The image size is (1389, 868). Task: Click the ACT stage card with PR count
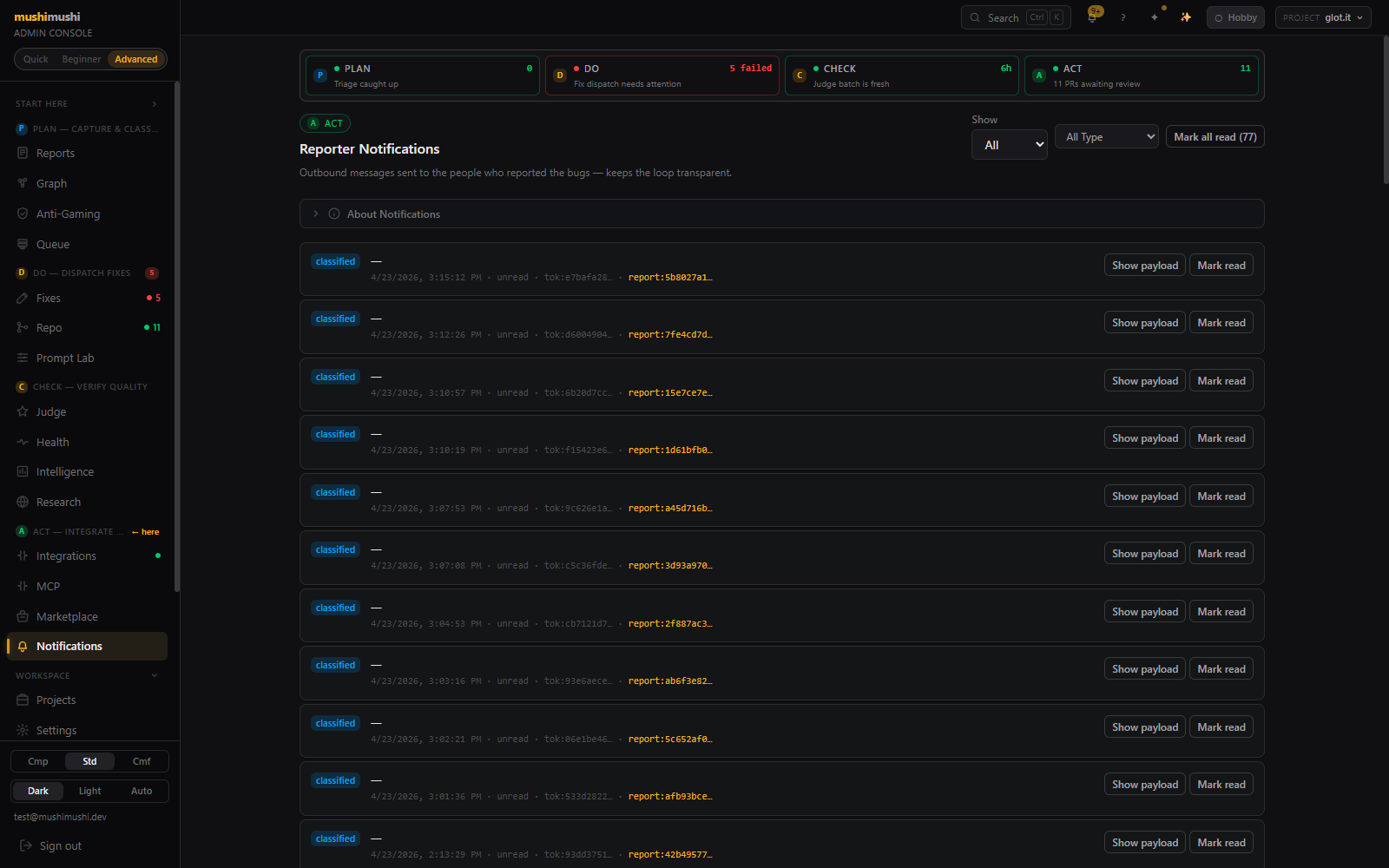(x=1141, y=76)
